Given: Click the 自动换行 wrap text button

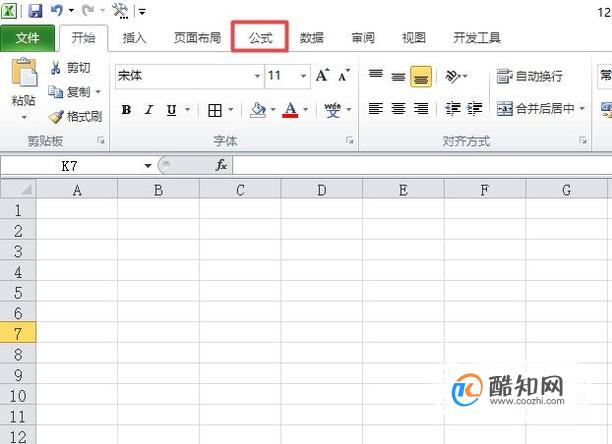Looking at the screenshot, I should click(530, 76).
